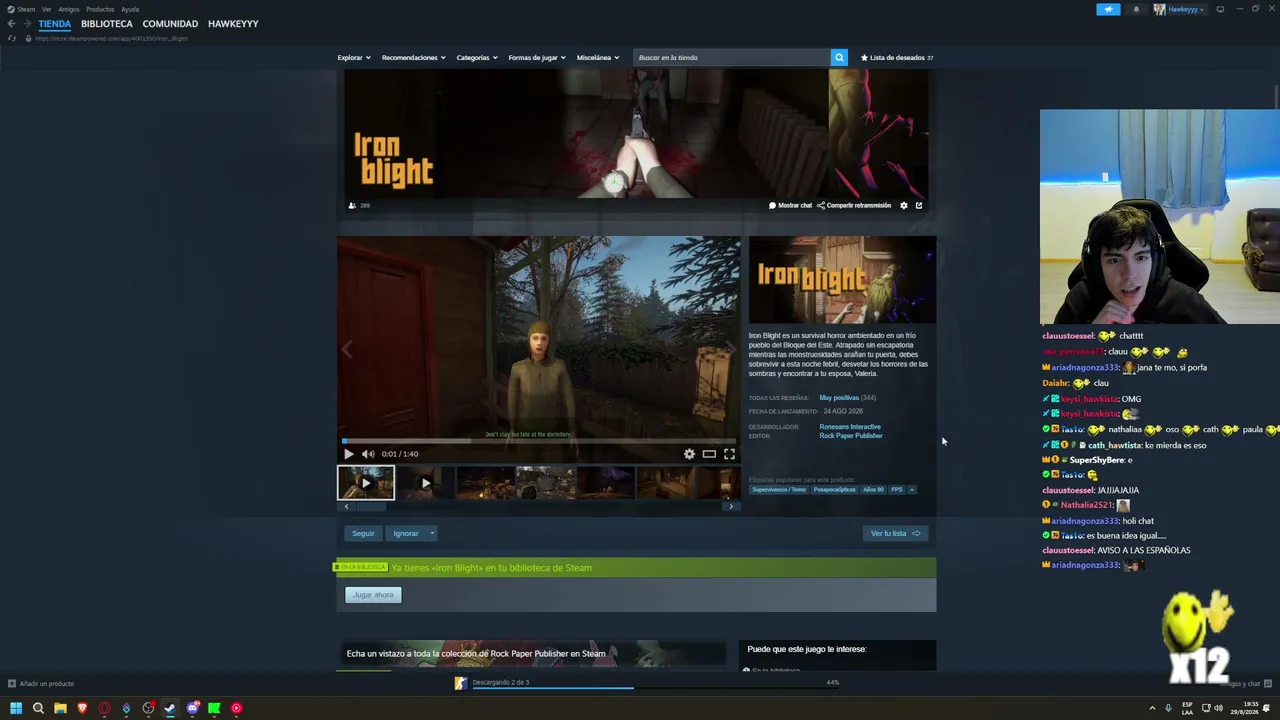
Task: Click the Ignorar button
Action: (x=406, y=533)
